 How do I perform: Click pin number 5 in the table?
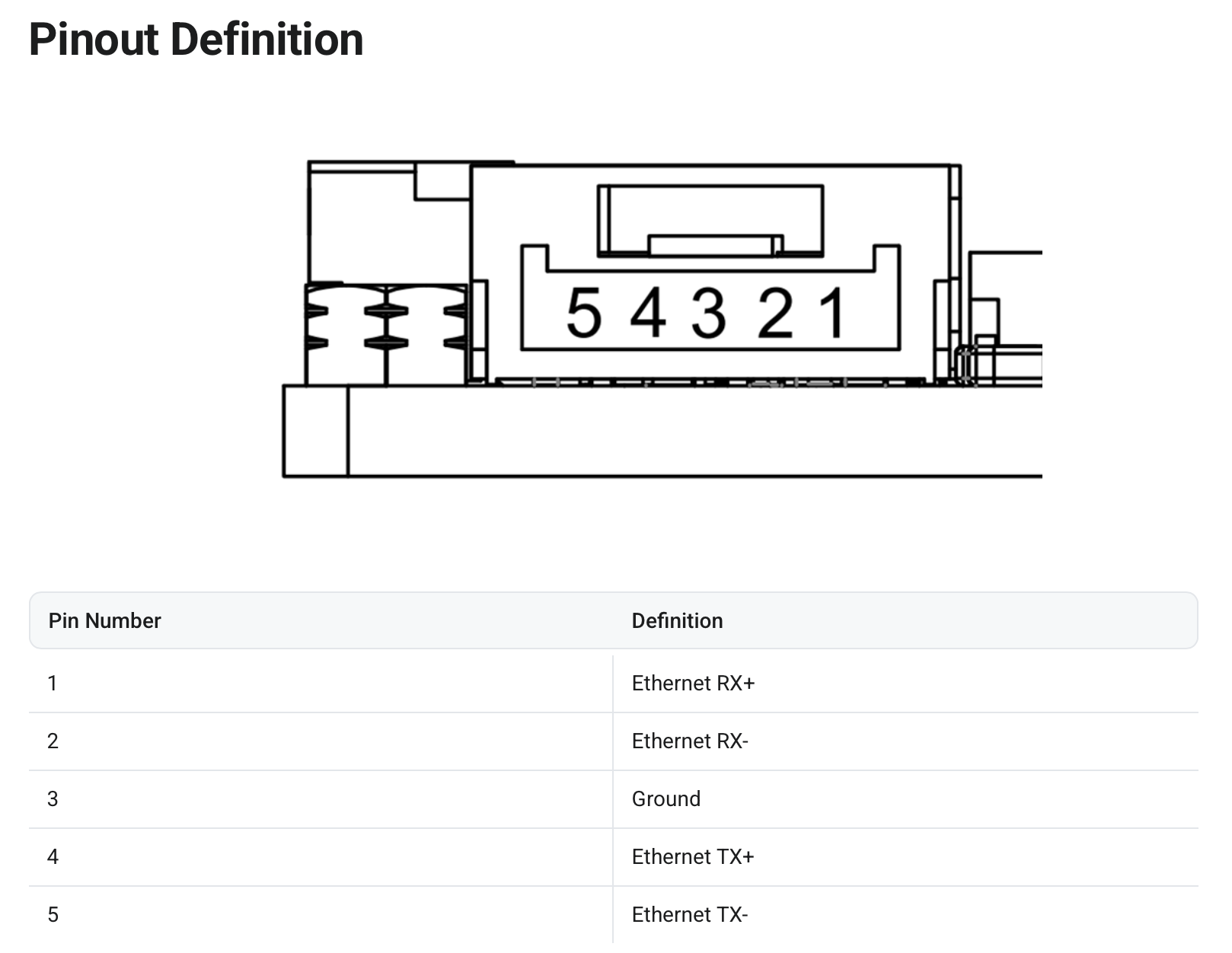point(53,915)
